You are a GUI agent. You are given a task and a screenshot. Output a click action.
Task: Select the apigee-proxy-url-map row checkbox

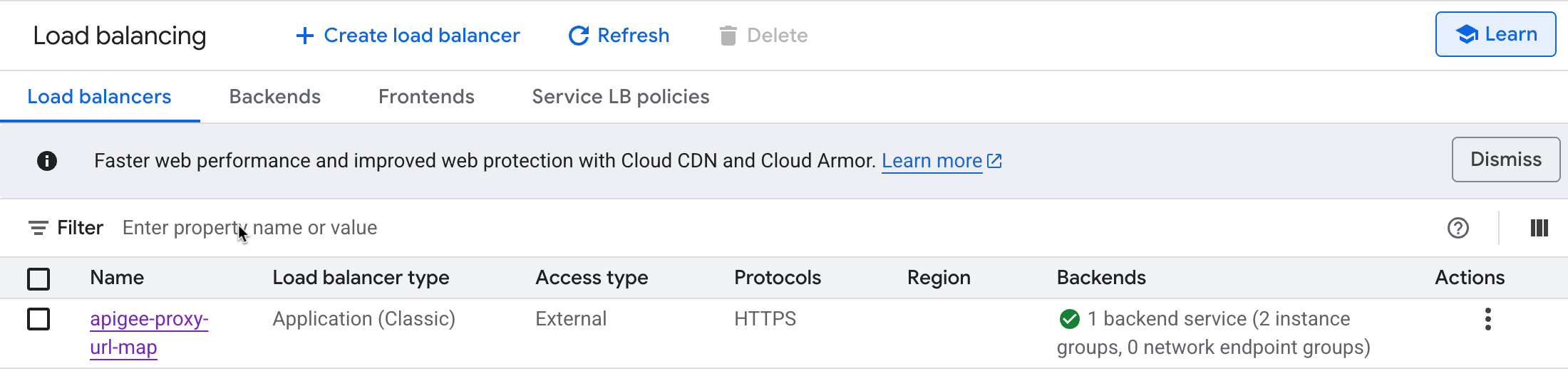pos(38,319)
